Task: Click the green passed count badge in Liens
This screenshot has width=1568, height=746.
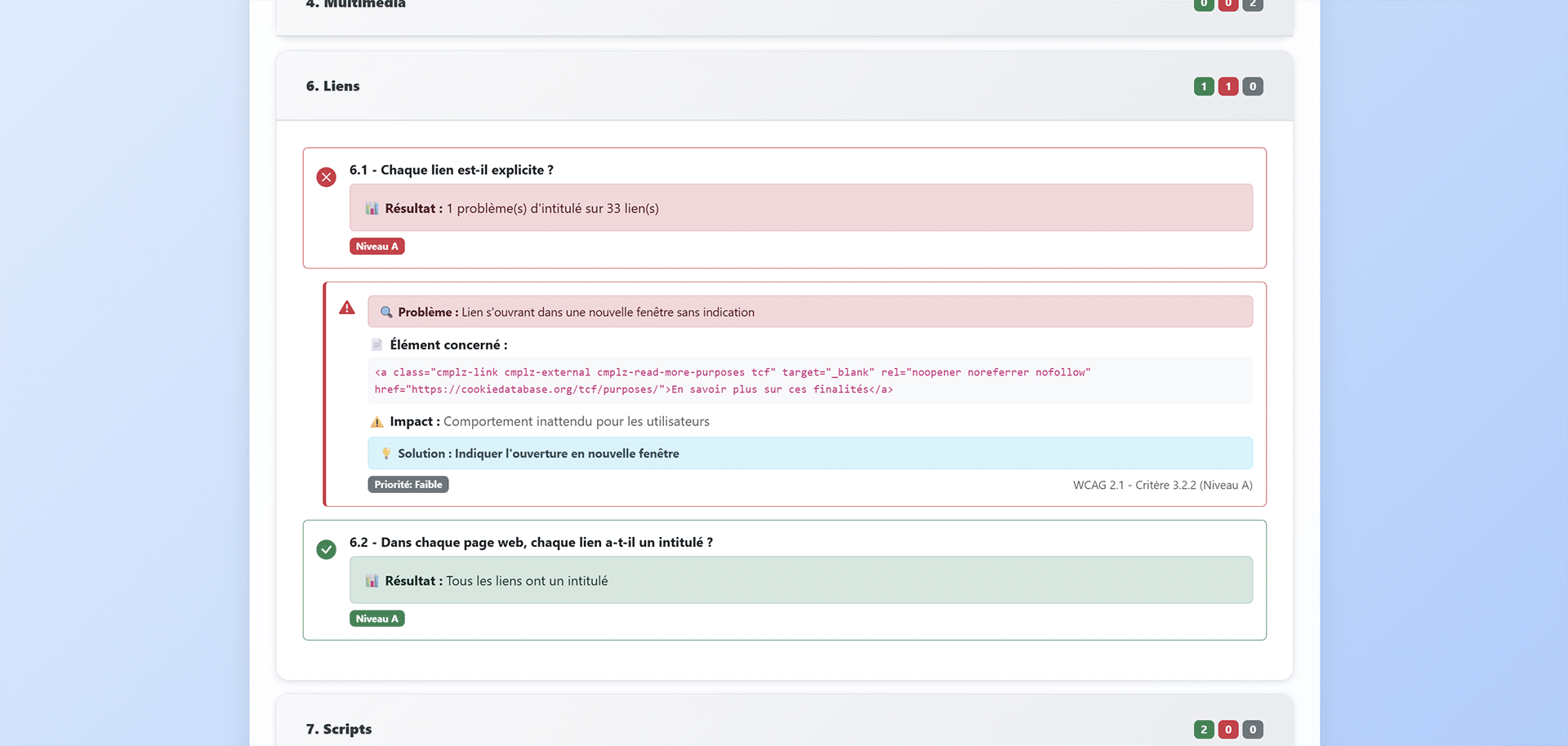Action: [x=1204, y=87]
